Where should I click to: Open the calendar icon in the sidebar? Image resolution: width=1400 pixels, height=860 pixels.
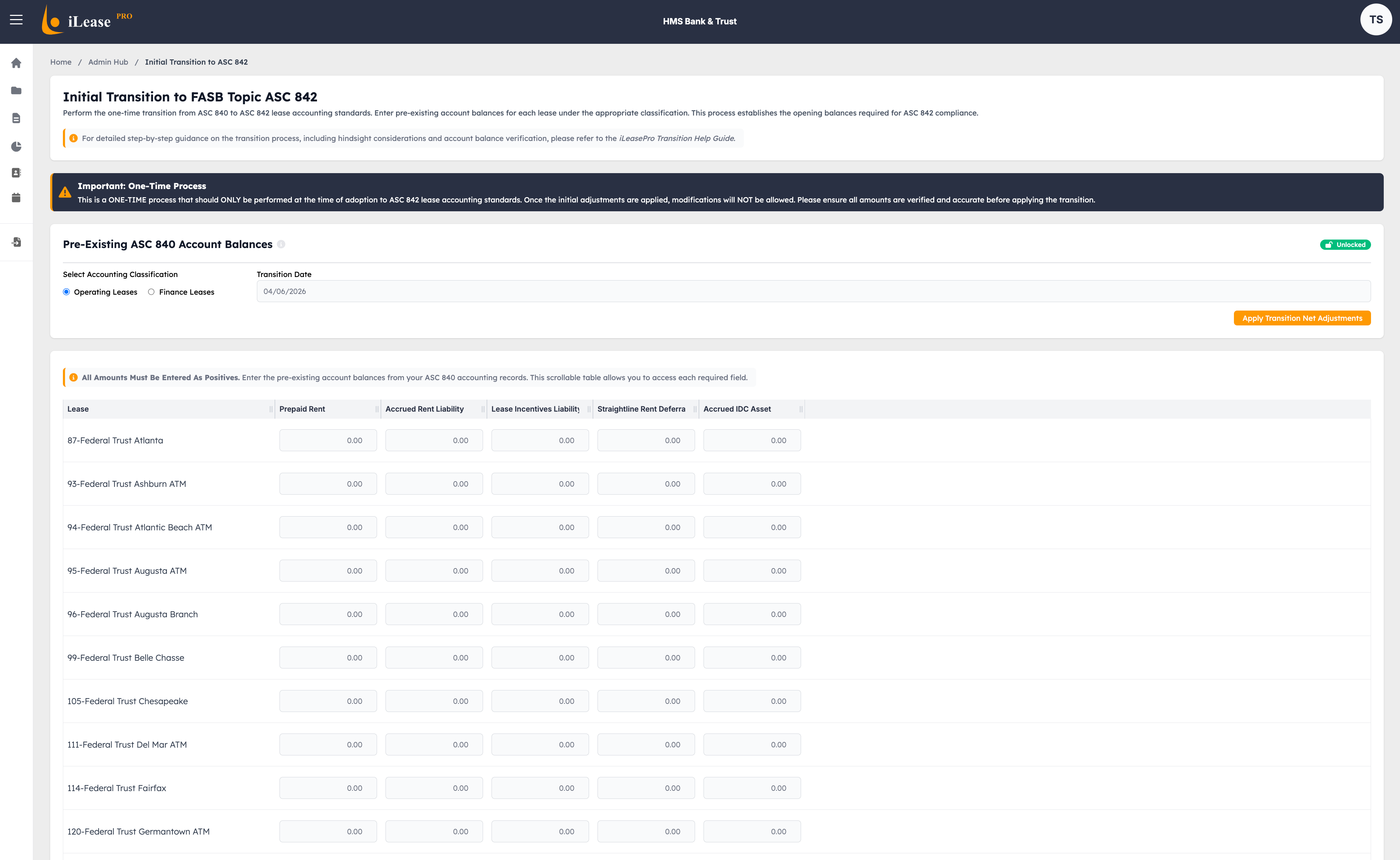tap(16, 198)
